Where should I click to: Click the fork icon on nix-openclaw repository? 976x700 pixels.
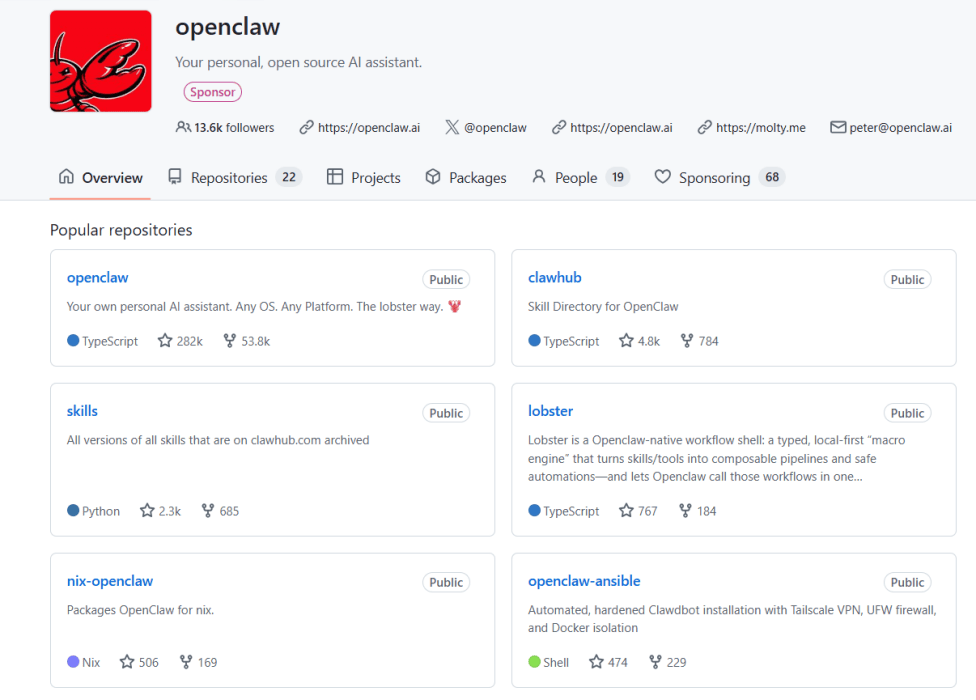click(186, 662)
